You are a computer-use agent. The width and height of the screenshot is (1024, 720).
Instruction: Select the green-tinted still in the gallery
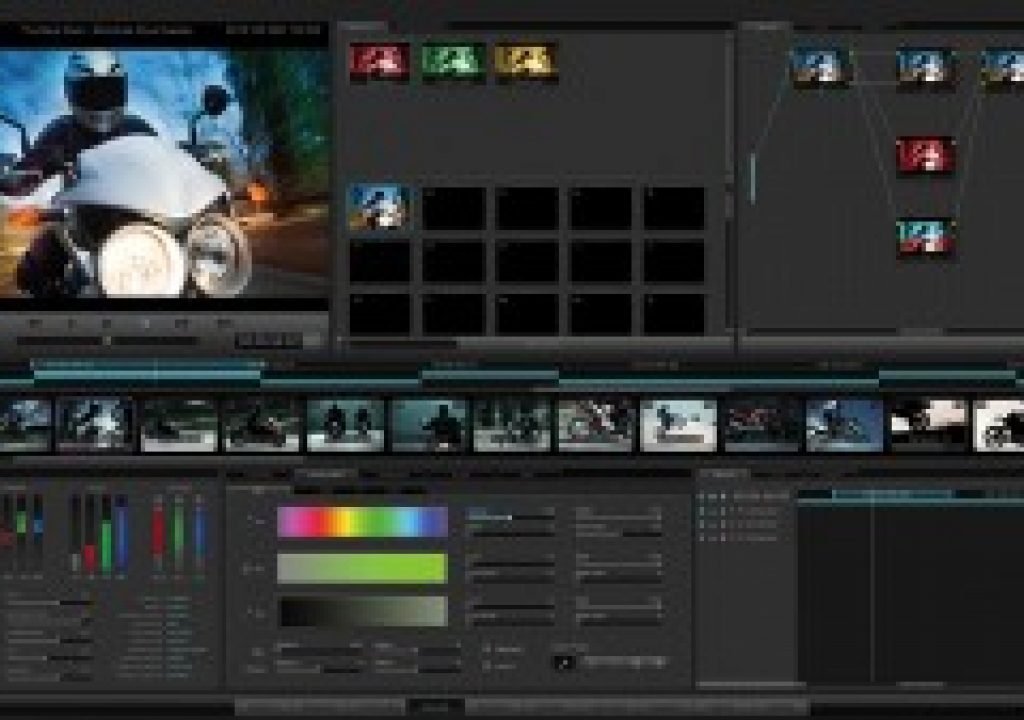[453, 62]
